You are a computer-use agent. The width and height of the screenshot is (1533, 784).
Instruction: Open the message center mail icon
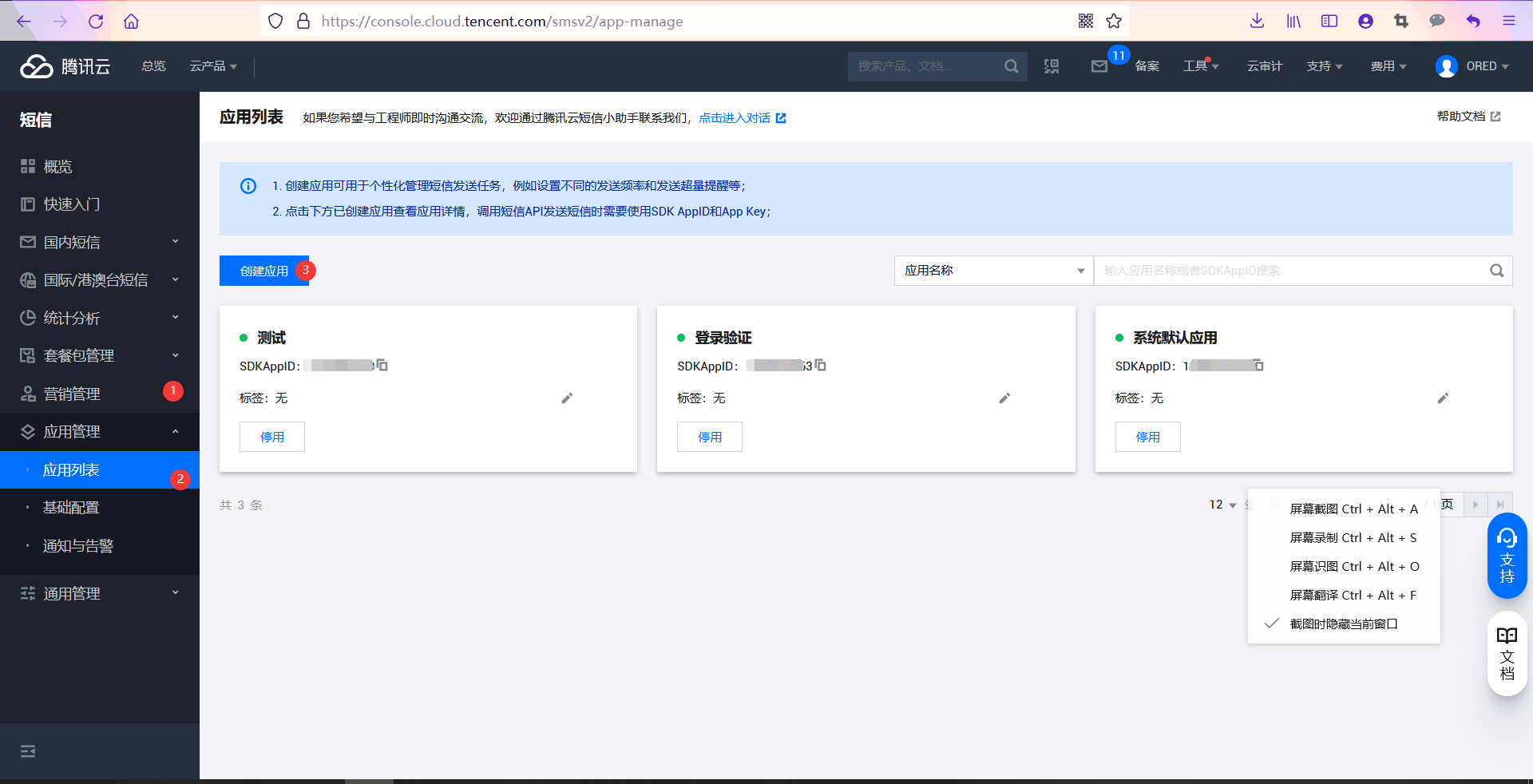tap(1099, 66)
